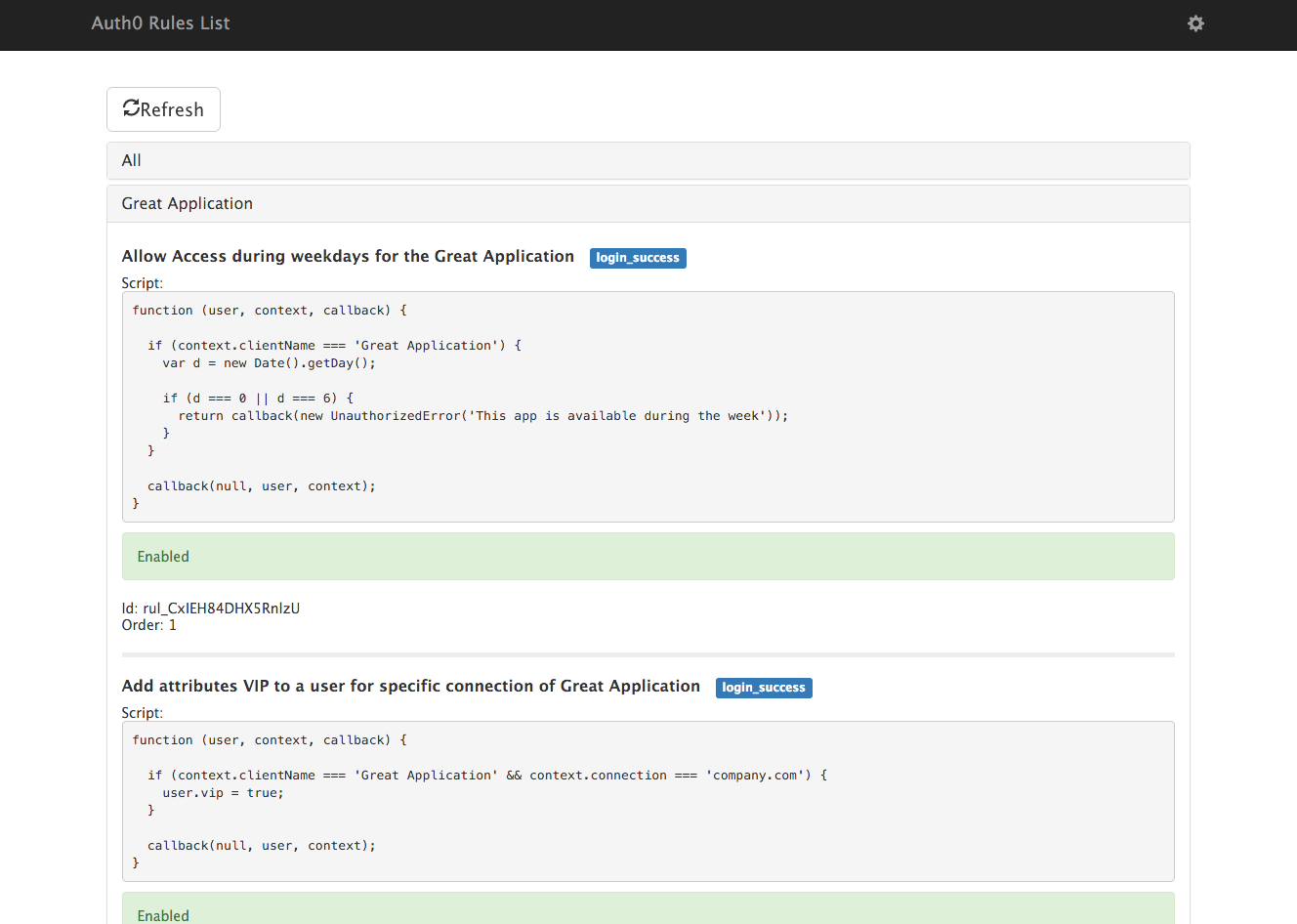
Task: Click the Refresh button
Action: pyautogui.click(x=163, y=109)
